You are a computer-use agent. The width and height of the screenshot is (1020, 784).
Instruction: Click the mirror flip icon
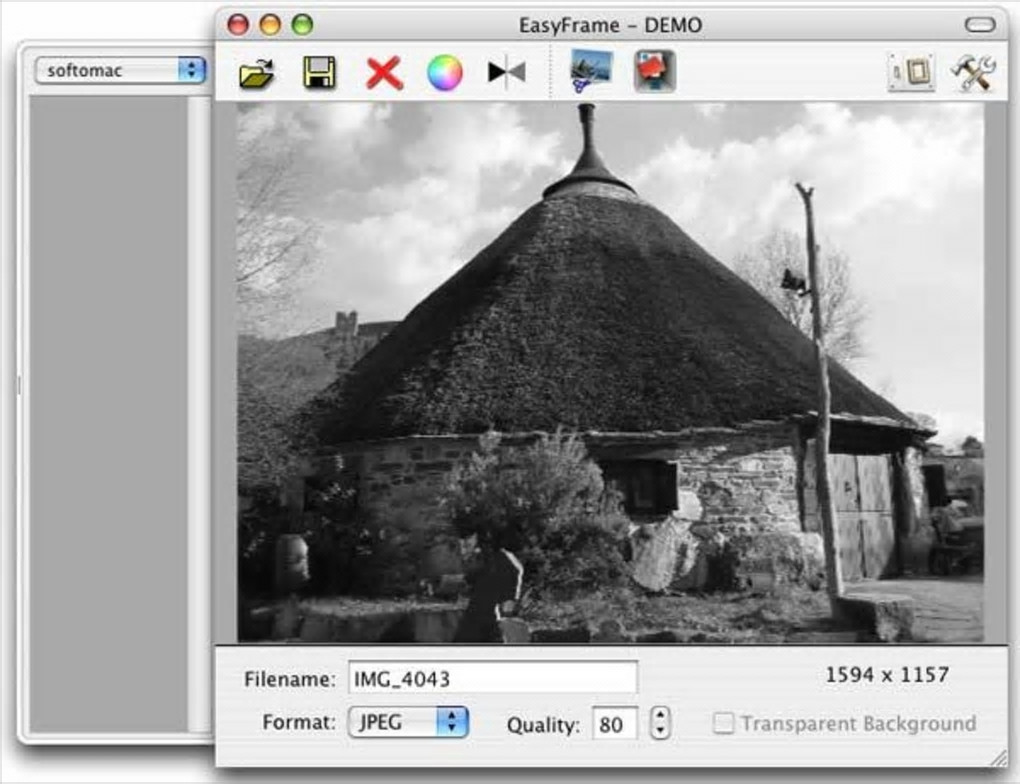tap(507, 72)
